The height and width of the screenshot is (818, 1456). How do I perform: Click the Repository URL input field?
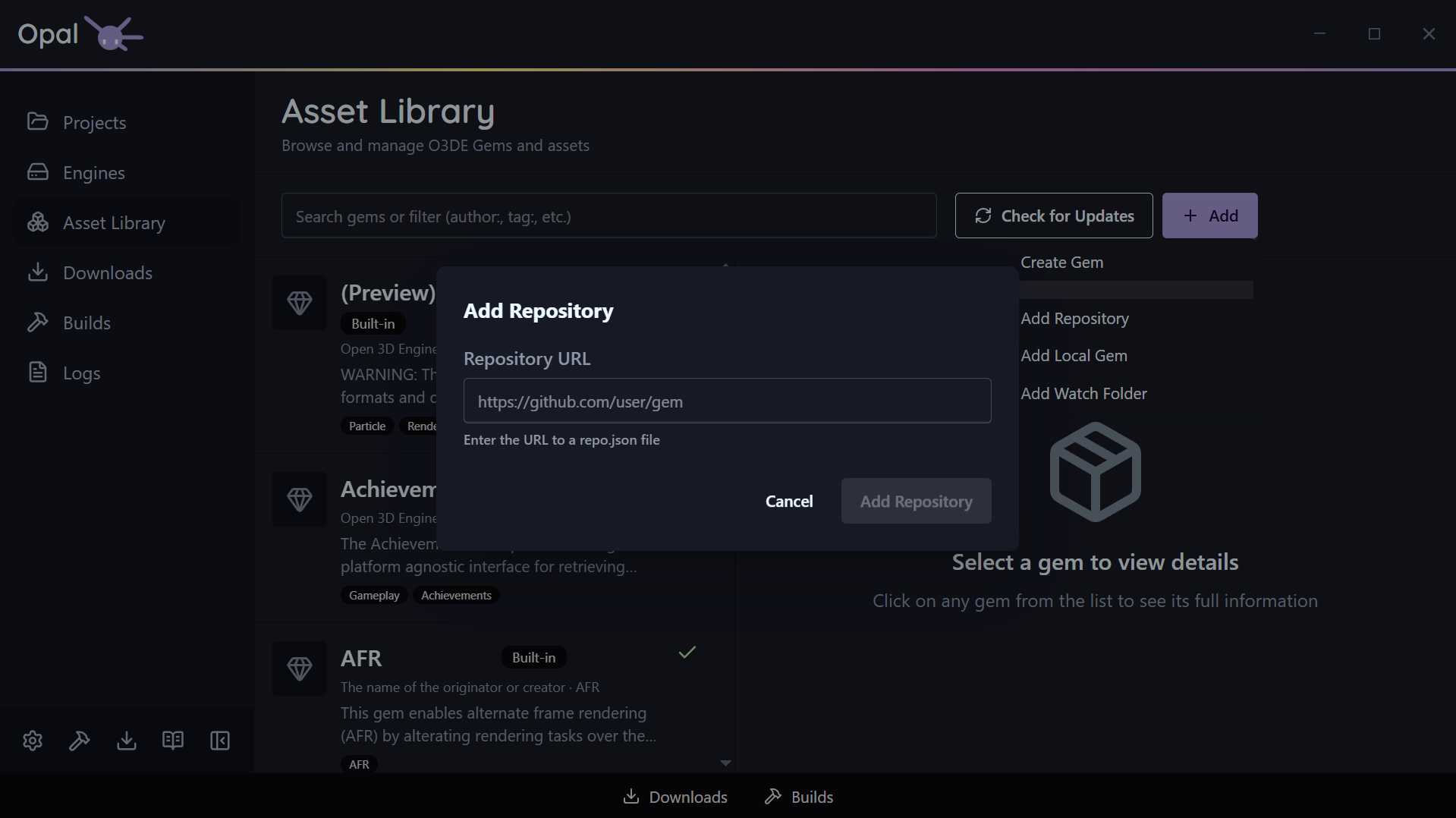point(727,401)
